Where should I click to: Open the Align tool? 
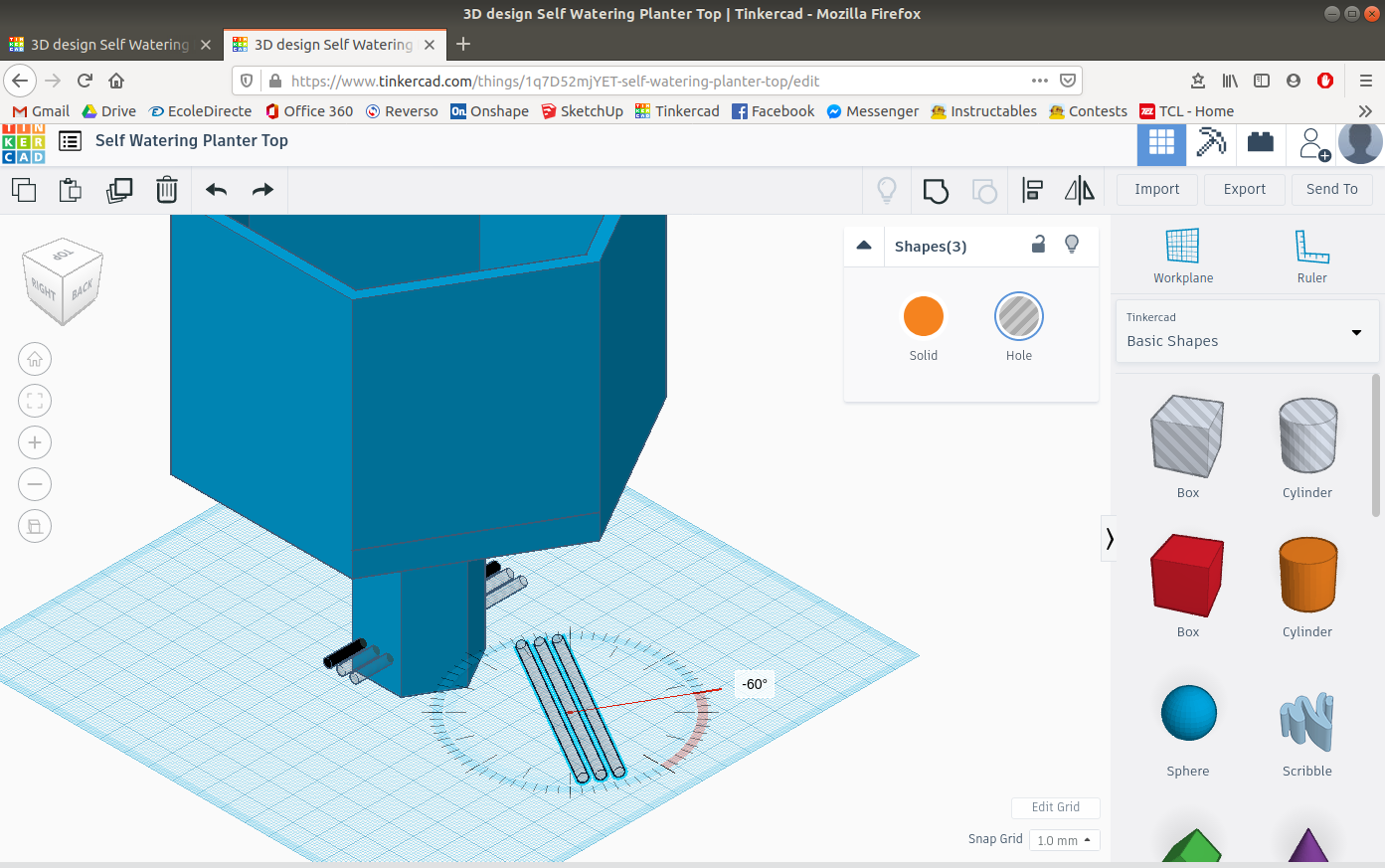coord(1032,189)
